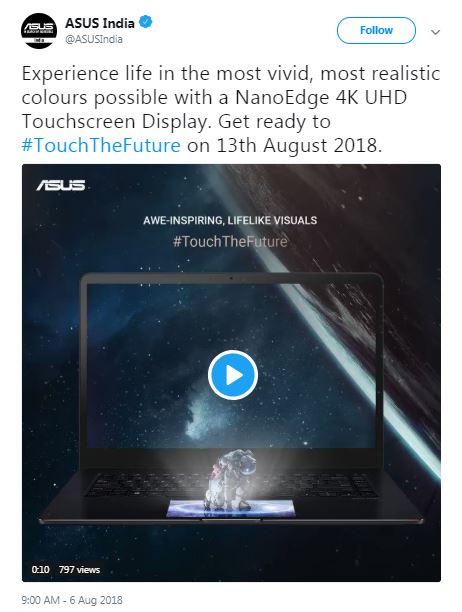Follow the ASUS India account

point(376,30)
